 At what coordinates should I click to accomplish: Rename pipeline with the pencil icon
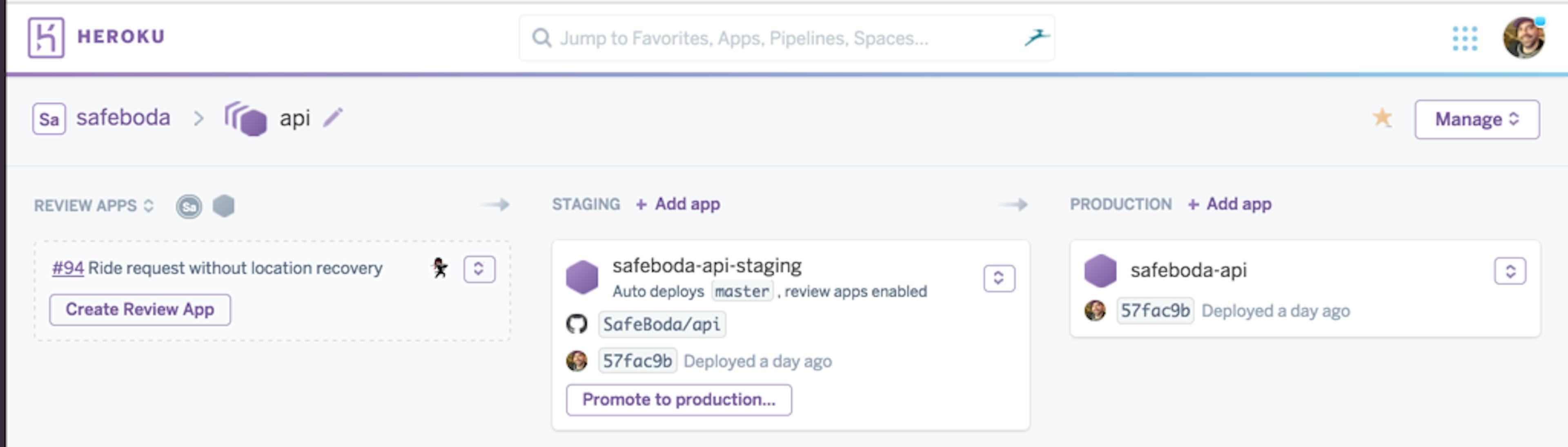click(x=333, y=117)
